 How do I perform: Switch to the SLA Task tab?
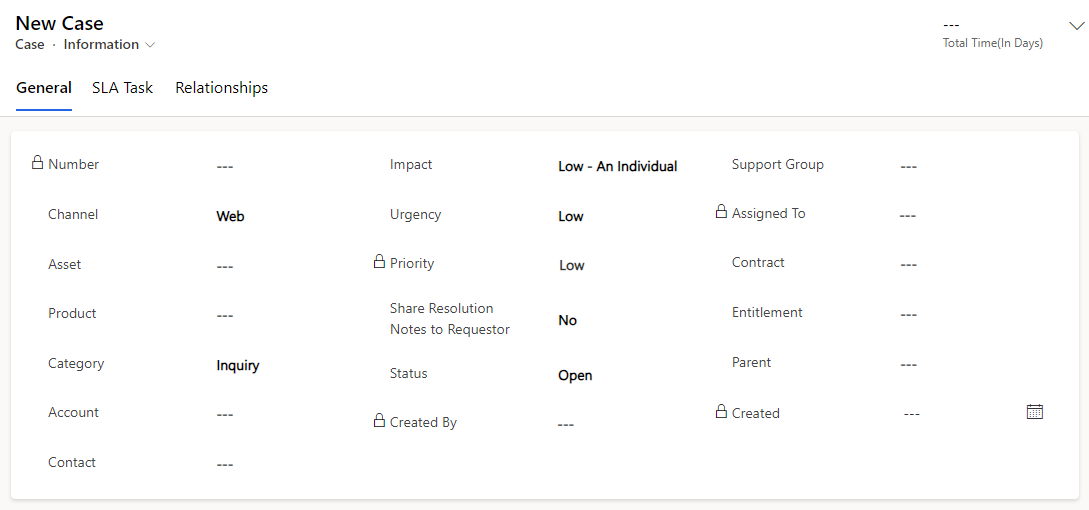point(122,88)
